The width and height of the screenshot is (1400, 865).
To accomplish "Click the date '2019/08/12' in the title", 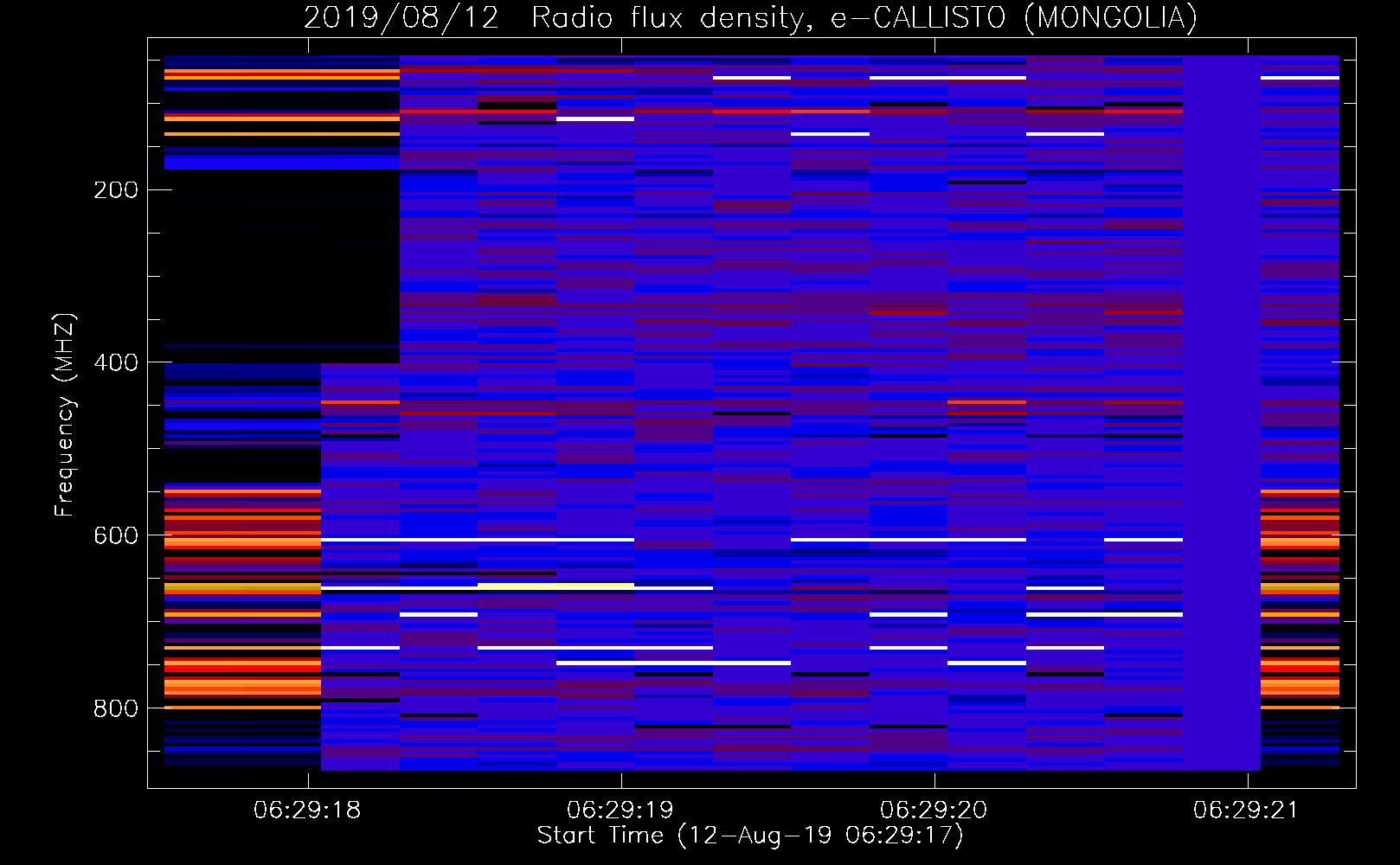I will click(x=401, y=17).
